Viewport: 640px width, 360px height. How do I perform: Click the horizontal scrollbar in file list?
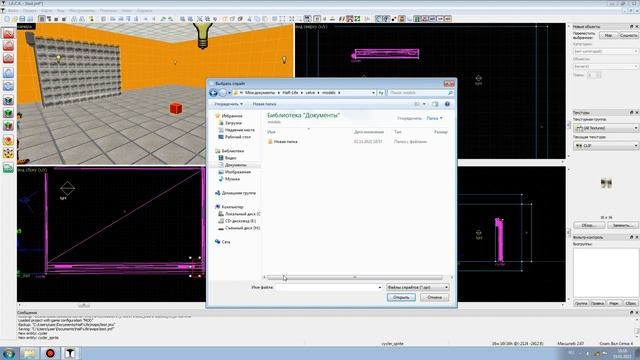354,278
